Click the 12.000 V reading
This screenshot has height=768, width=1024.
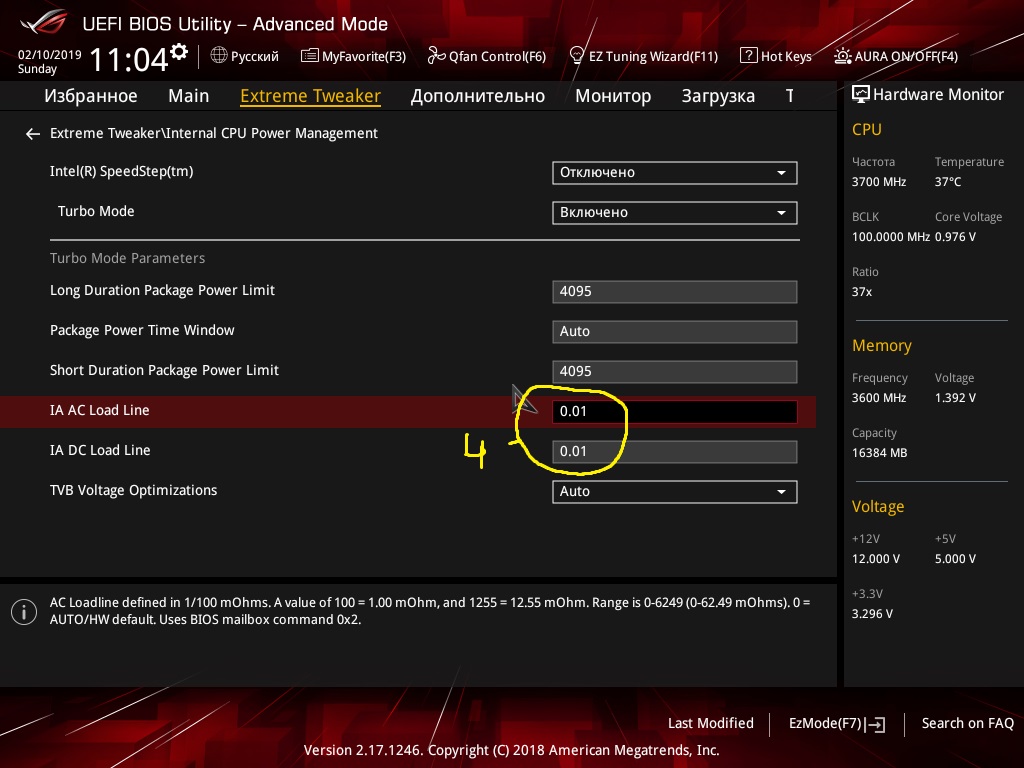[x=876, y=560]
